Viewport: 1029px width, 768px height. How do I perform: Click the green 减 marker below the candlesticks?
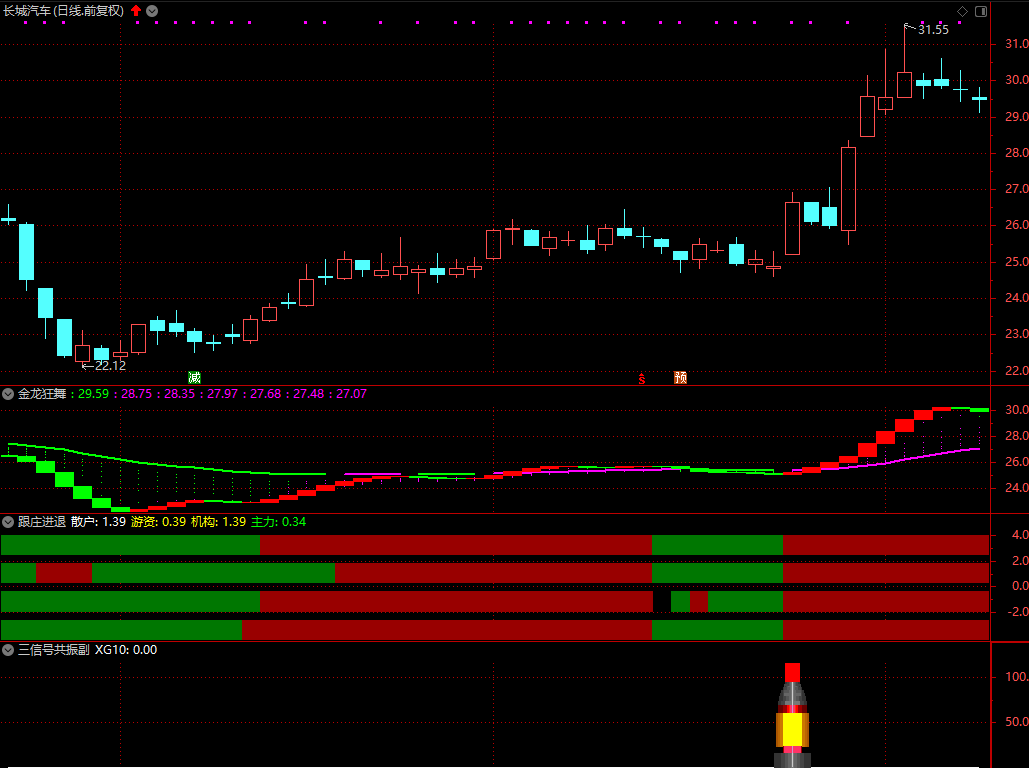tap(194, 377)
